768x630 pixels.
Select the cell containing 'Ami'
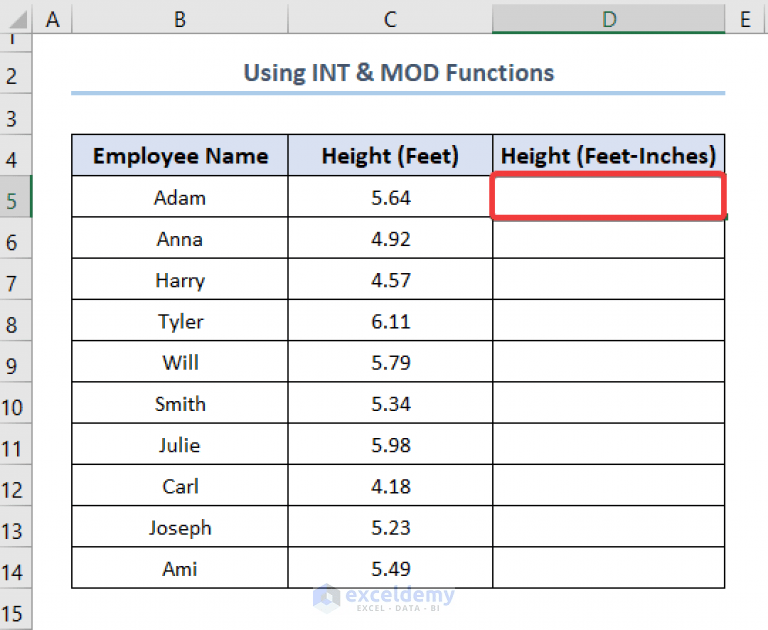(x=180, y=568)
